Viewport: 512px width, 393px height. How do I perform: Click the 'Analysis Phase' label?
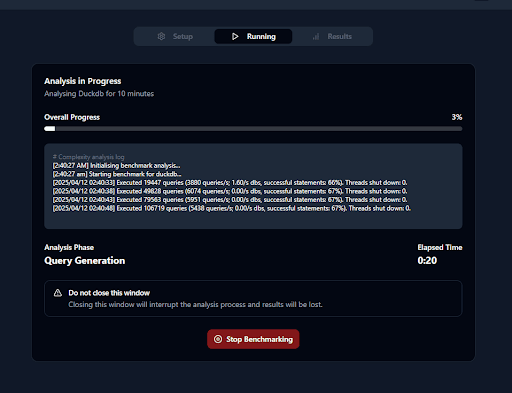69,247
